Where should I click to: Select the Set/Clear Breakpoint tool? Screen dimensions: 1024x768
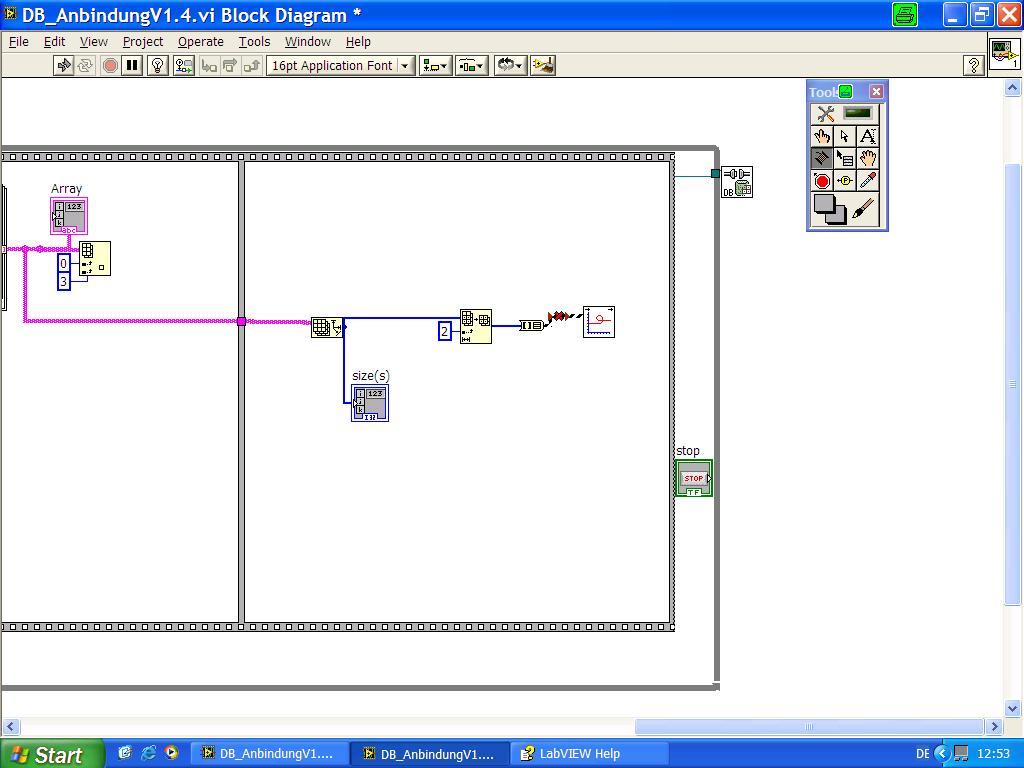point(822,180)
